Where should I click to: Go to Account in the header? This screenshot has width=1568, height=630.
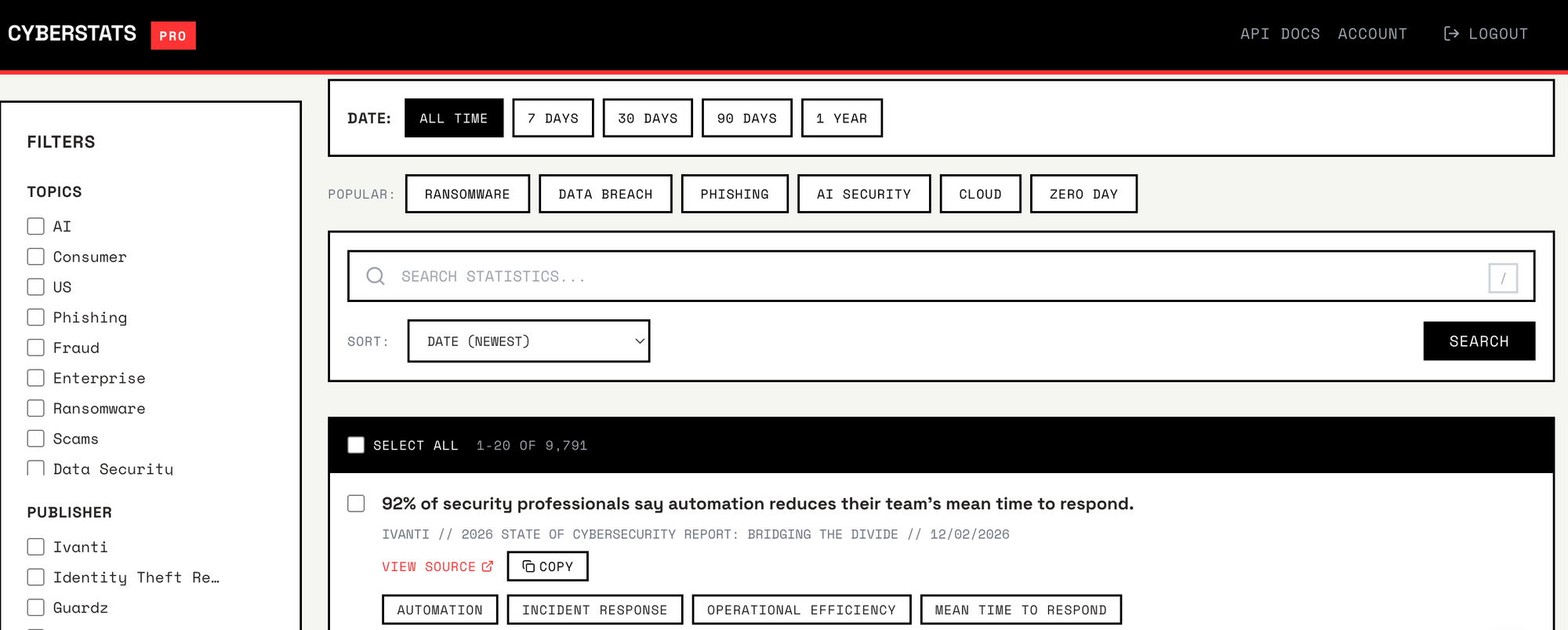click(x=1373, y=34)
